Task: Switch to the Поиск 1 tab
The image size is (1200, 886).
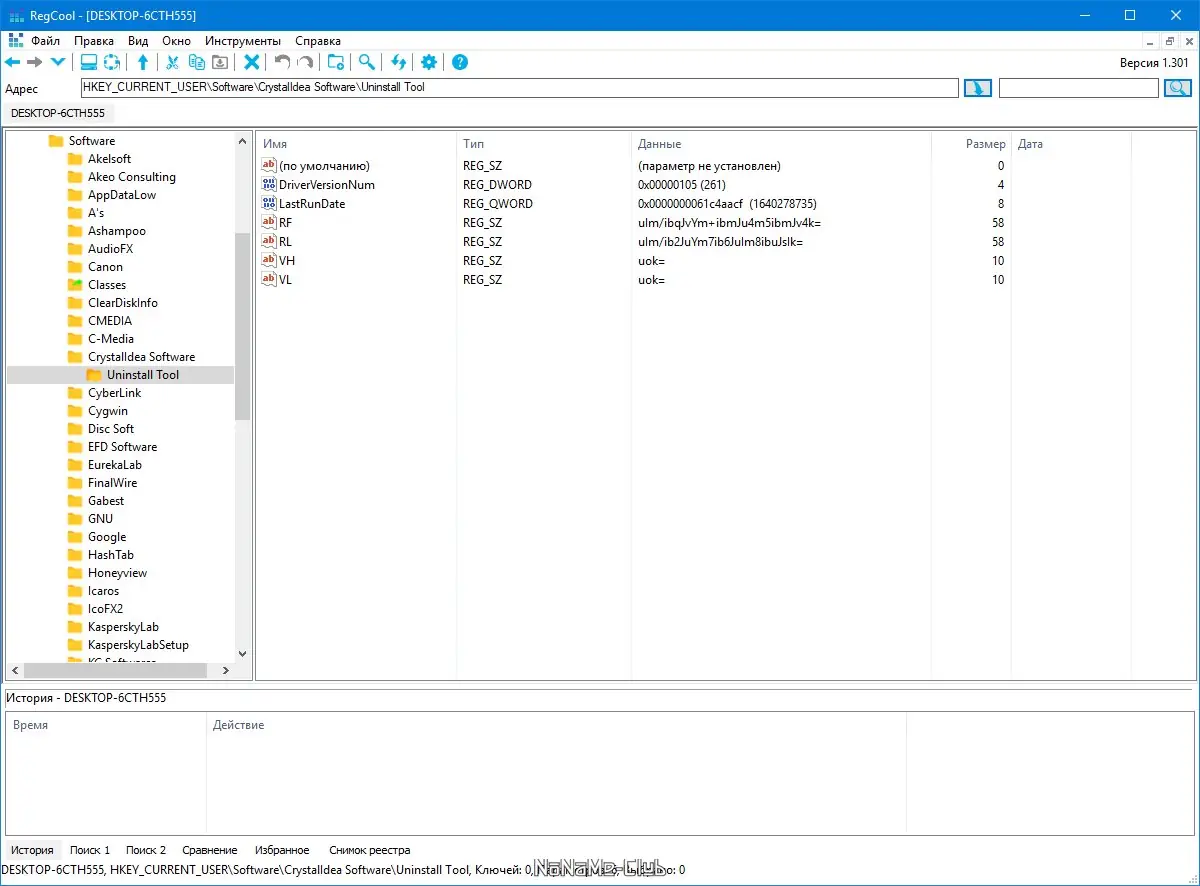Action: point(90,850)
